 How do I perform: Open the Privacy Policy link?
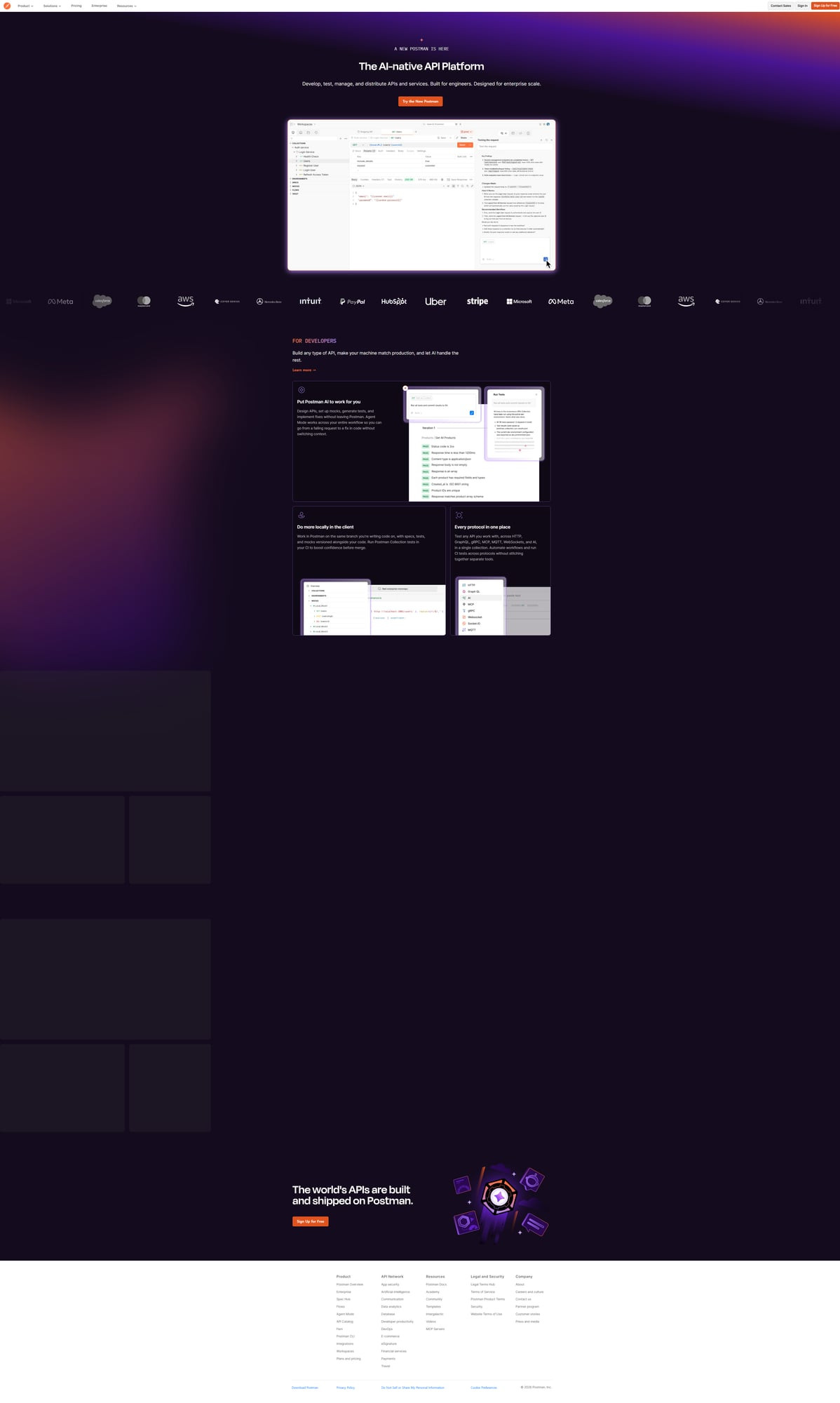pyautogui.click(x=346, y=1388)
